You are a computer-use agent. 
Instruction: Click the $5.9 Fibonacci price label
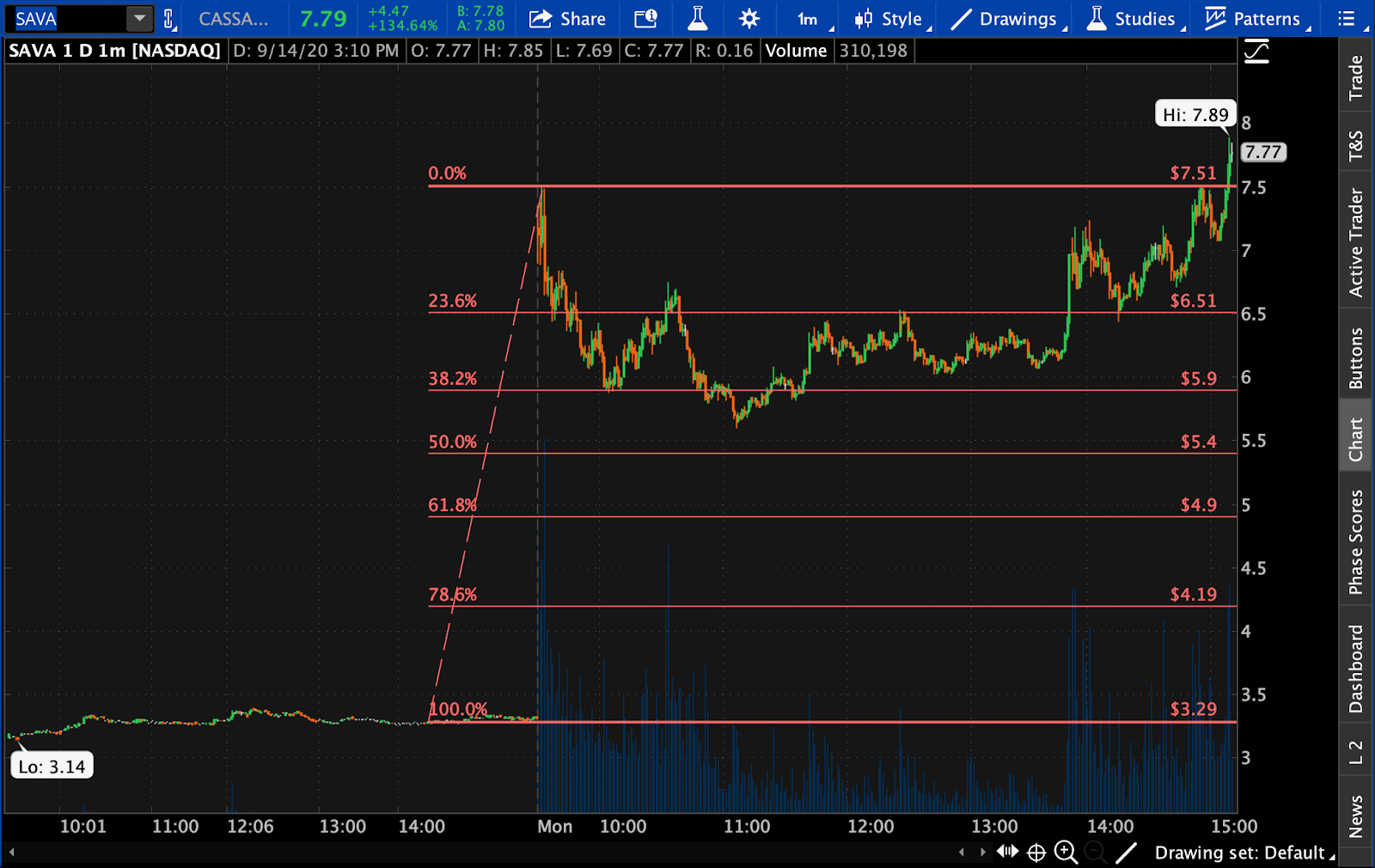click(x=1198, y=378)
